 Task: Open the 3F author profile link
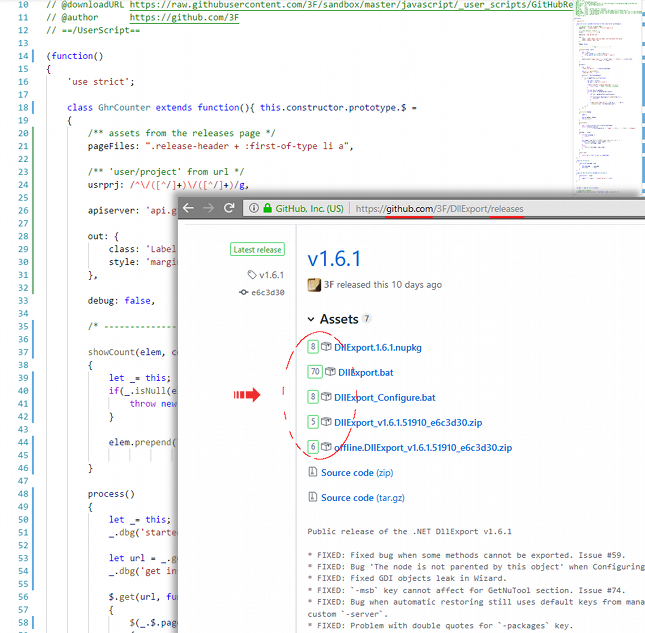click(x=328, y=285)
